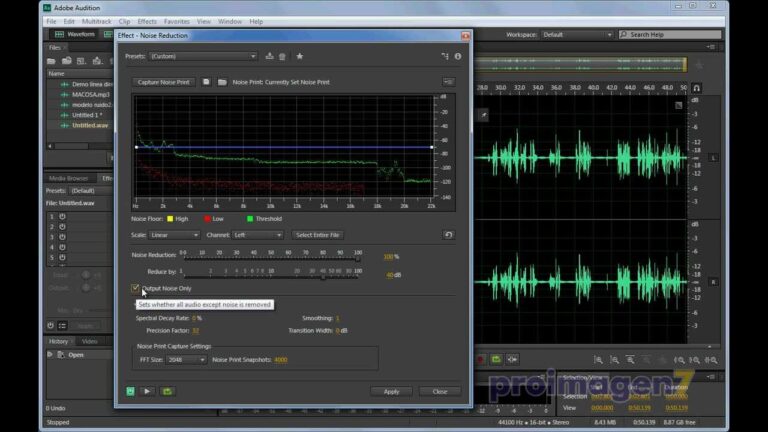Toggle the loop playback button in the transport
768x432 pixels.
point(496,360)
